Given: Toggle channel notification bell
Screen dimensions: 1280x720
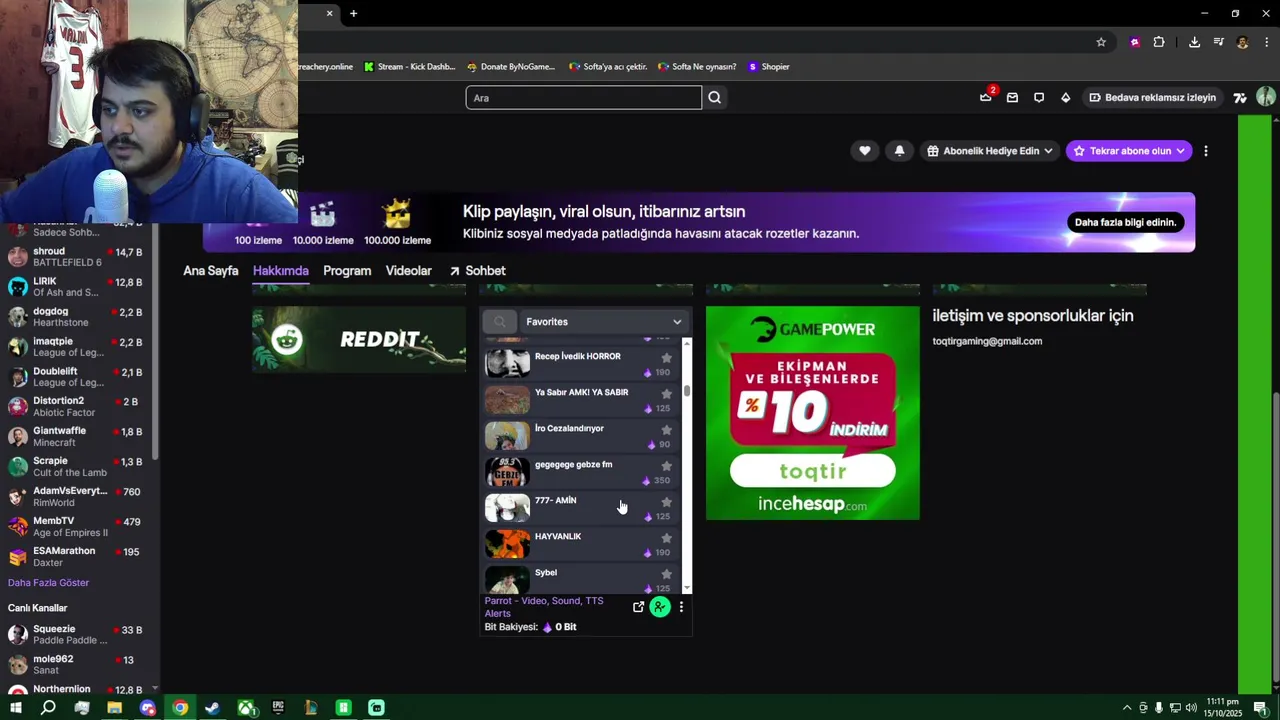Looking at the screenshot, I should pyautogui.click(x=899, y=151).
